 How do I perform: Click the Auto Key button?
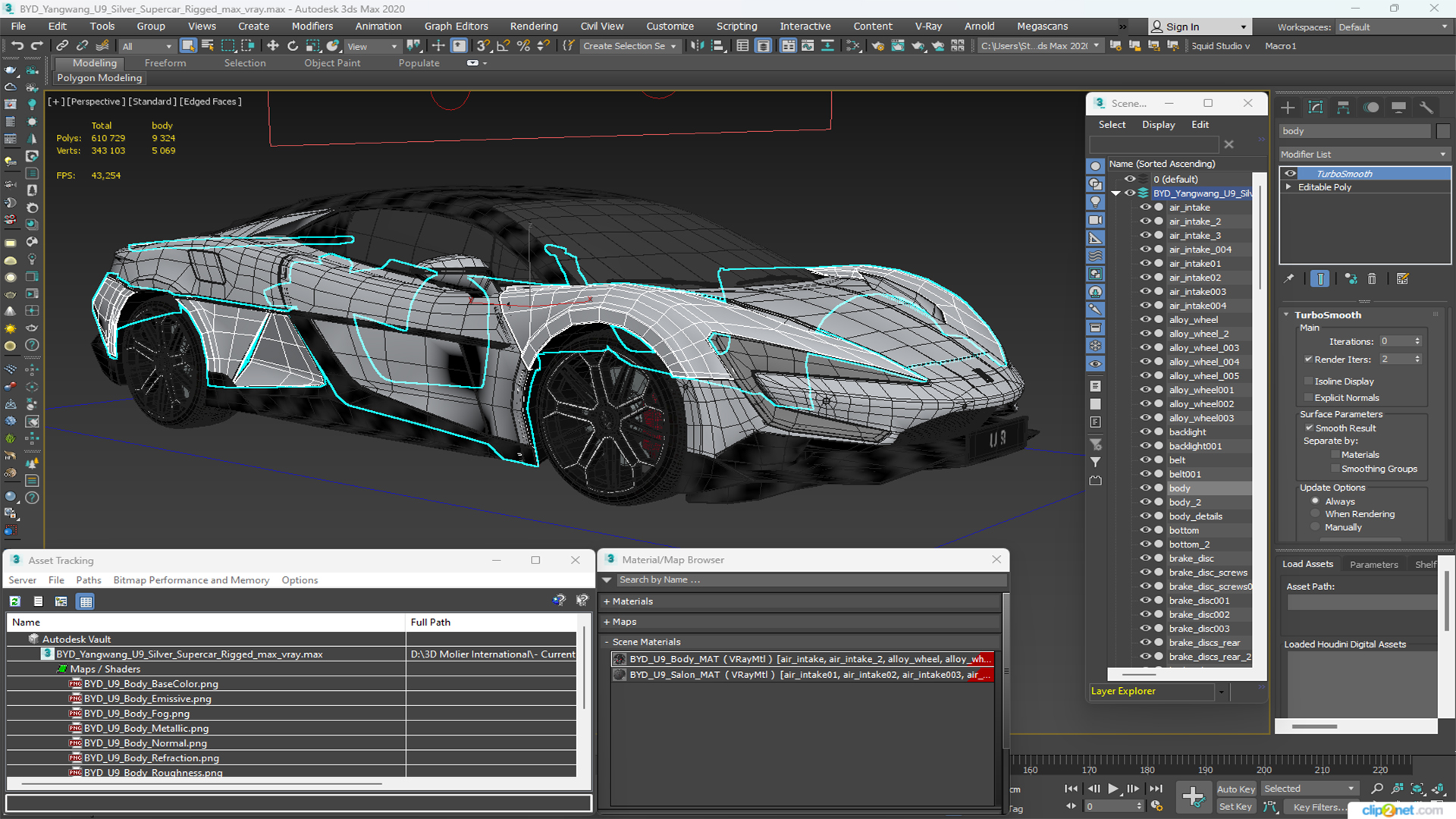click(x=1236, y=789)
